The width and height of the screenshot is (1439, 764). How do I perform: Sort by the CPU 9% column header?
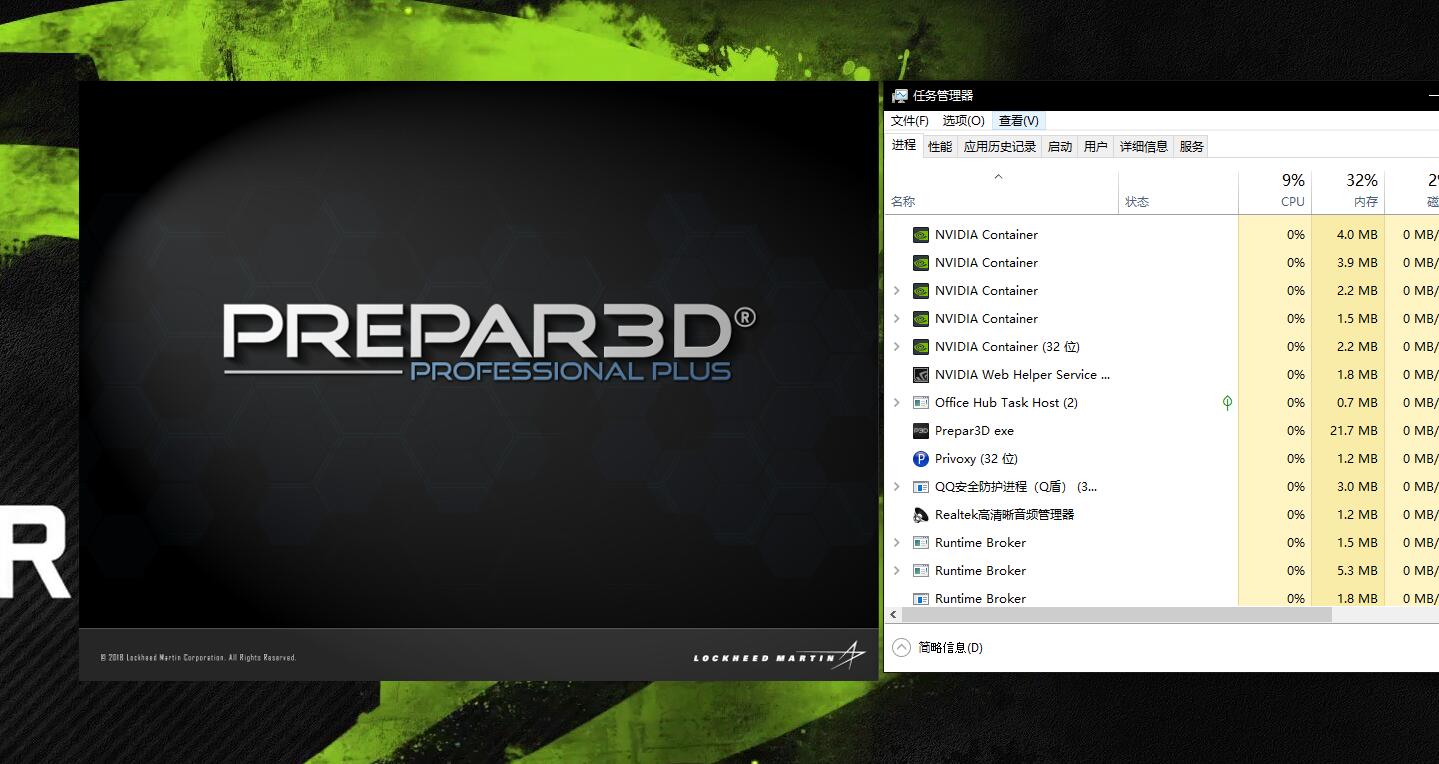point(1274,191)
